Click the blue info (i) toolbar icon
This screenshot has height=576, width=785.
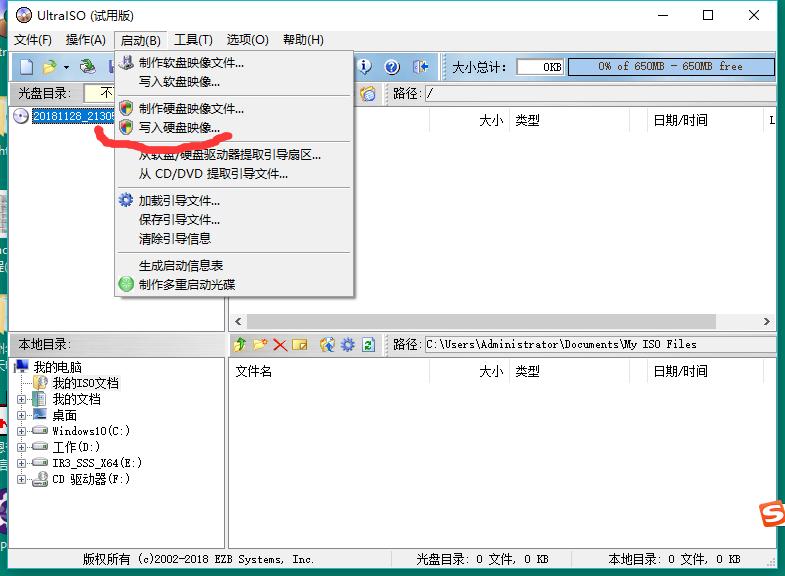(364, 67)
